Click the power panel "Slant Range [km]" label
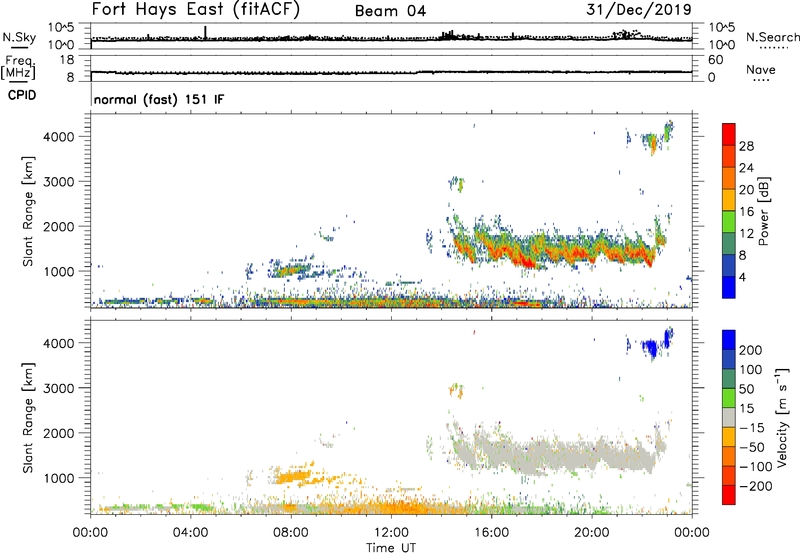This screenshot has height=554, width=800. pyautogui.click(x=28, y=211)
